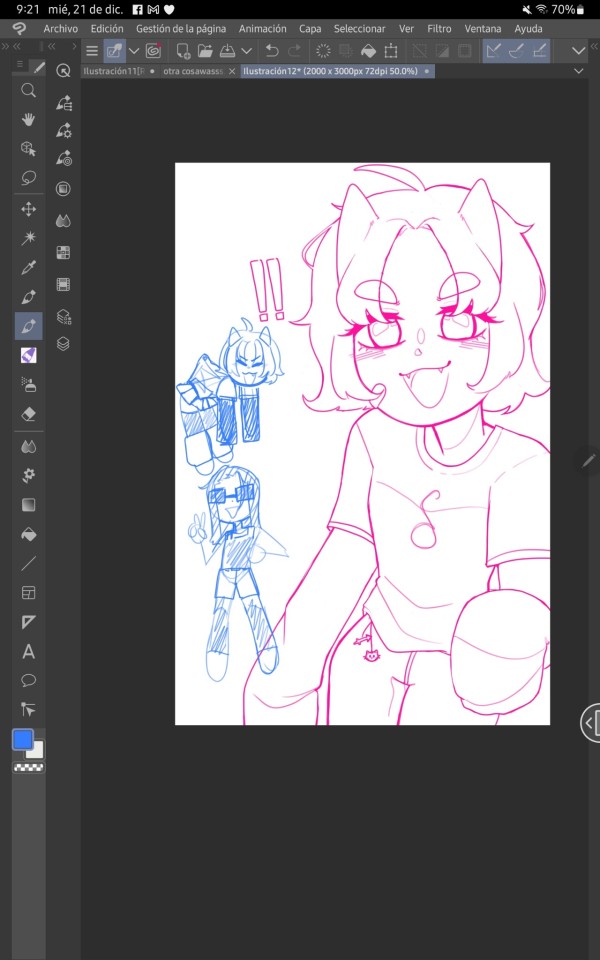Select the Move layer tool
Viewport: 600px width, 960px height.
point(28,210)
